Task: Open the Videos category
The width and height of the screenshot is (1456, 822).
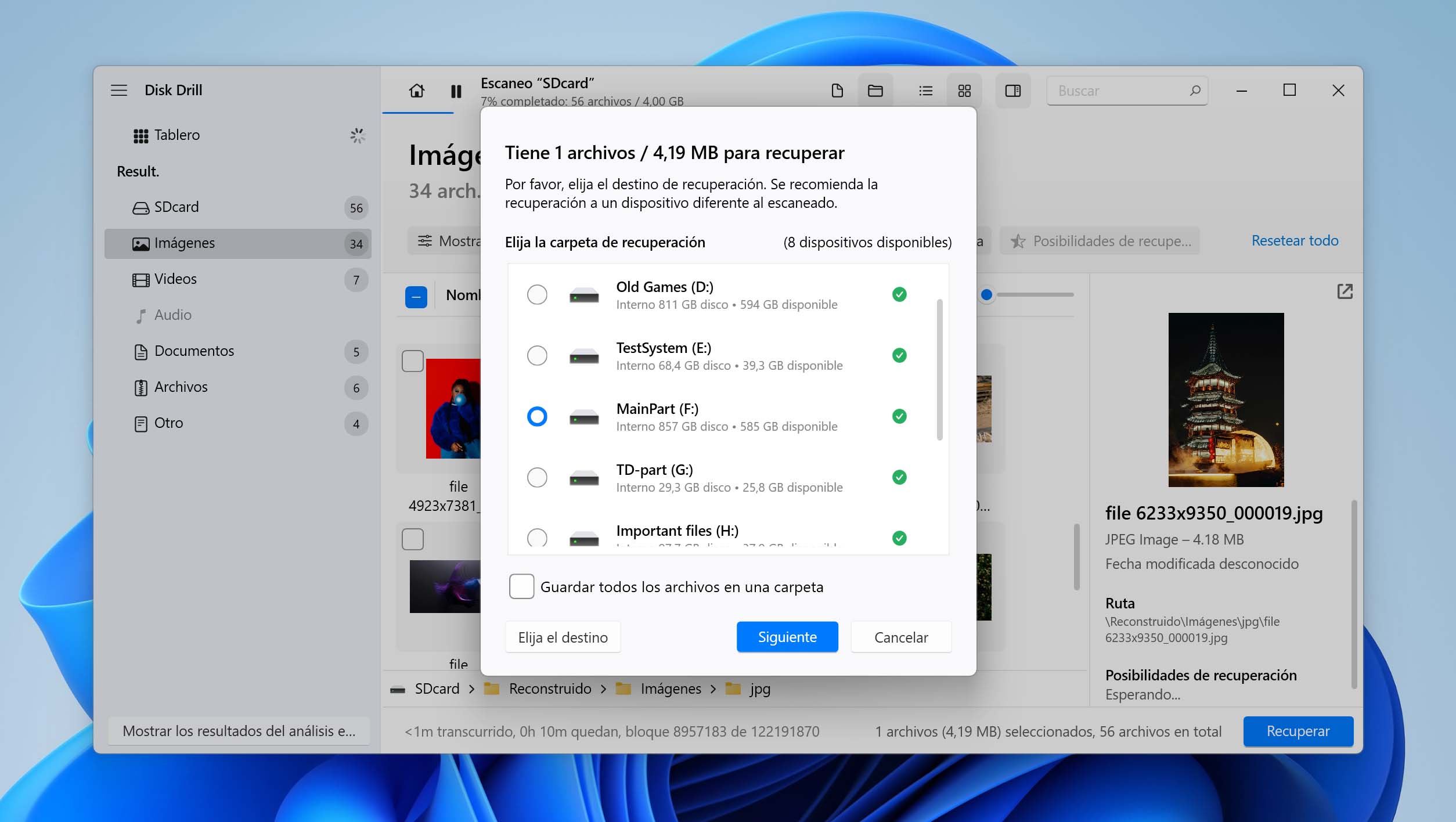Action: 238,279
